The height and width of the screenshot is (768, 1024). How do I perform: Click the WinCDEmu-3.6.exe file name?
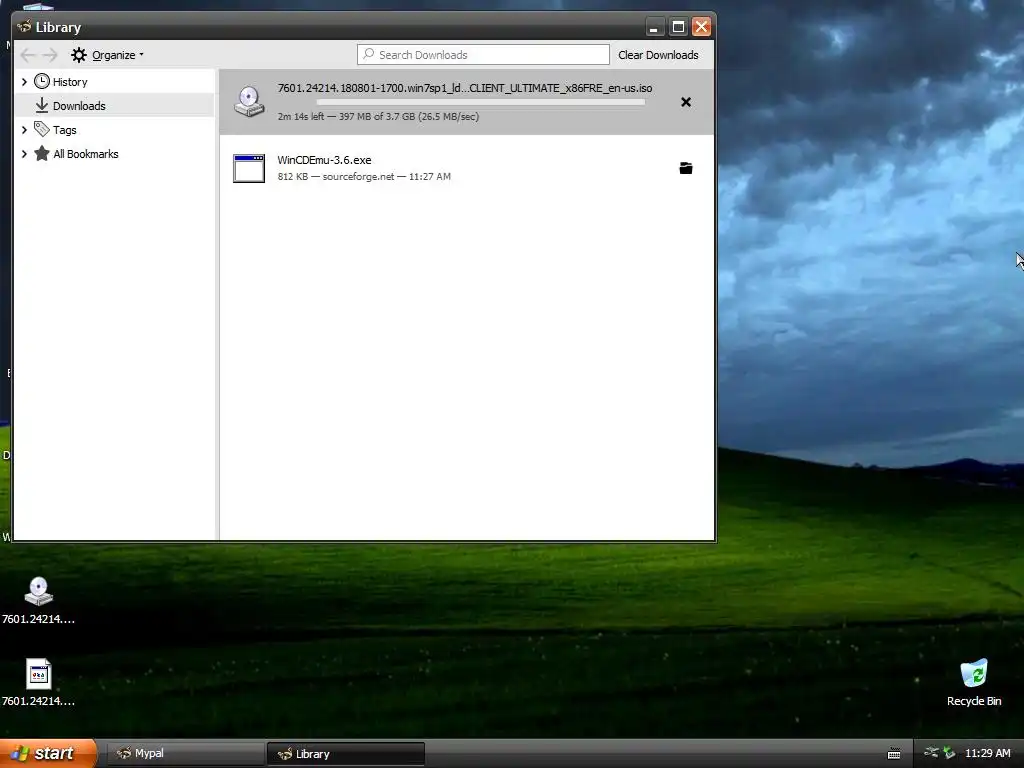point(324,160)
